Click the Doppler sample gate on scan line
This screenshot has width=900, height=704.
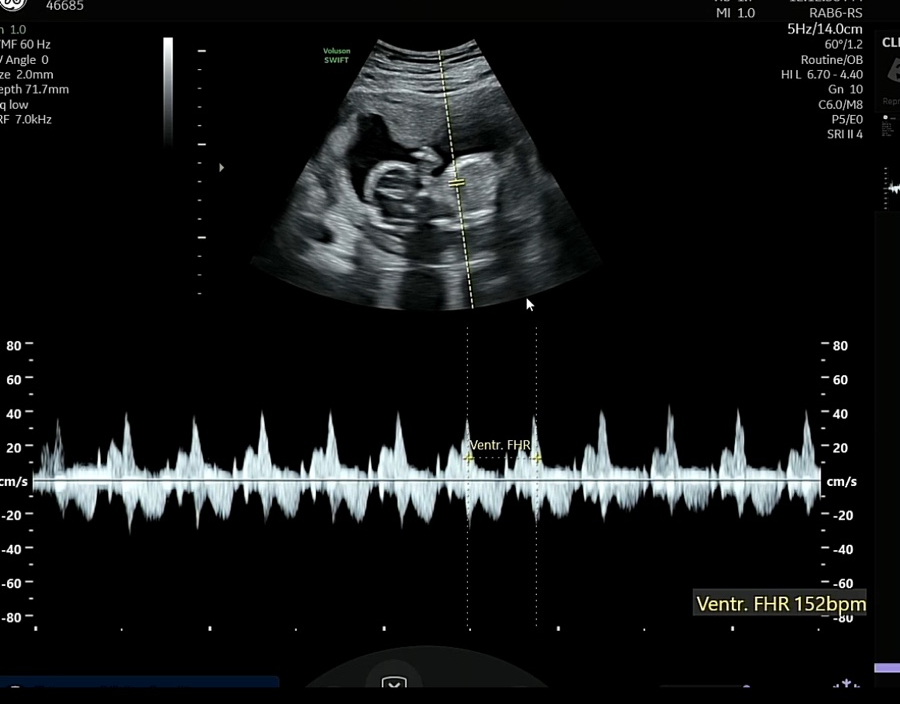pyautogui.click(x=457, y=184)
